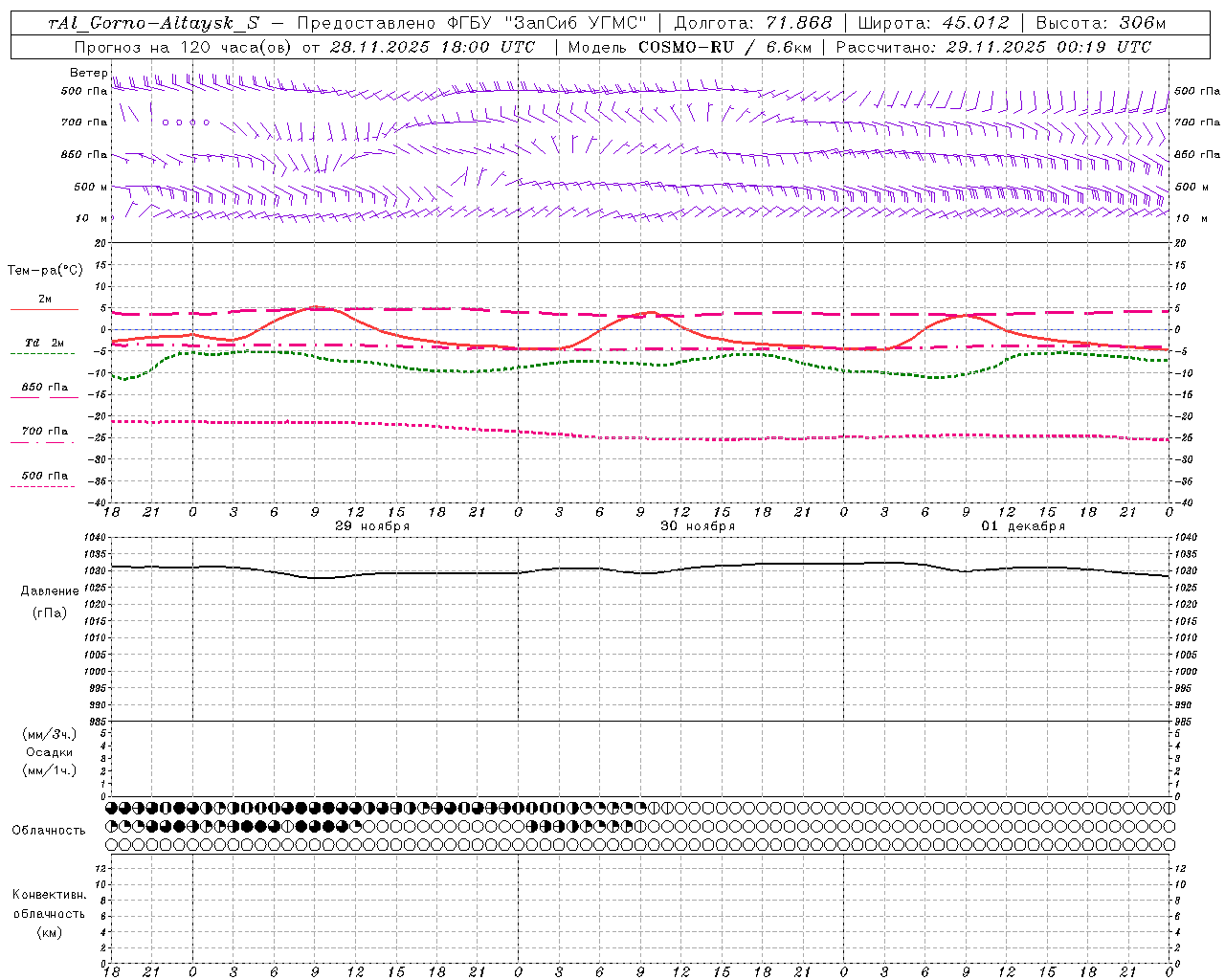Click the forecast start 28.11.2025 18:00 UTC

tap(432, 47)
